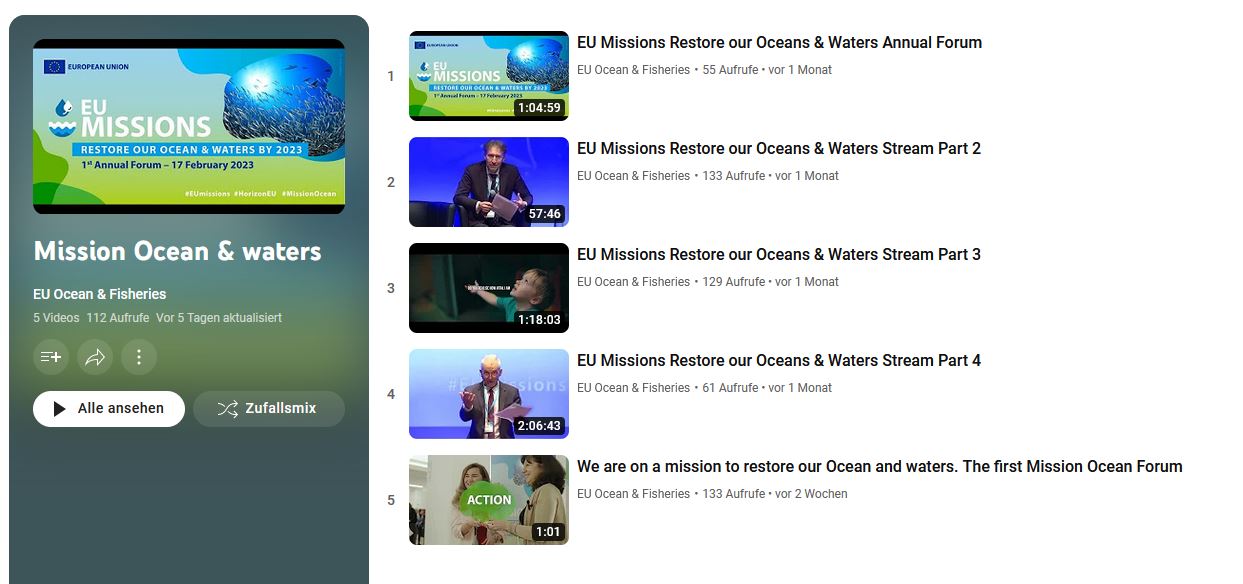Start shuffle with the Zufallsmix button
The height and width of the screenshot is (584, 1243).
click(x=269, y=409)
